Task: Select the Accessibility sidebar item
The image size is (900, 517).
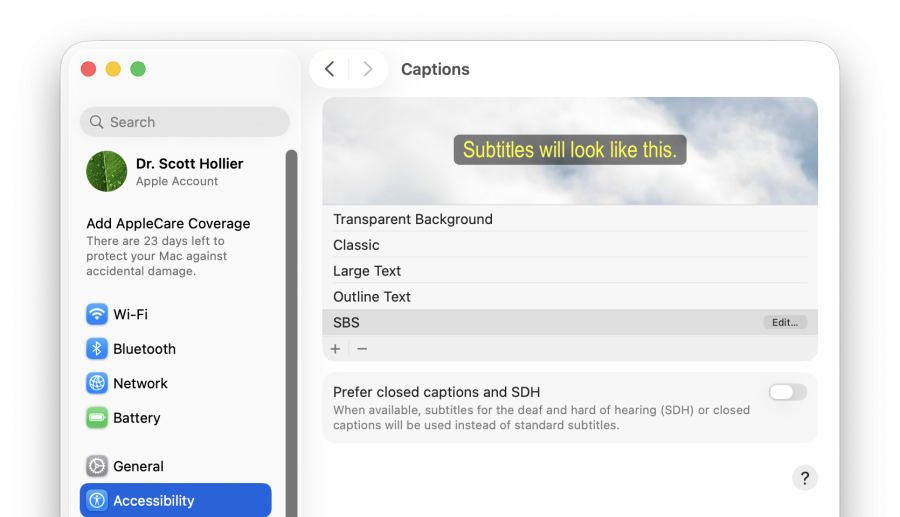Action: click(x=176, y=500)
